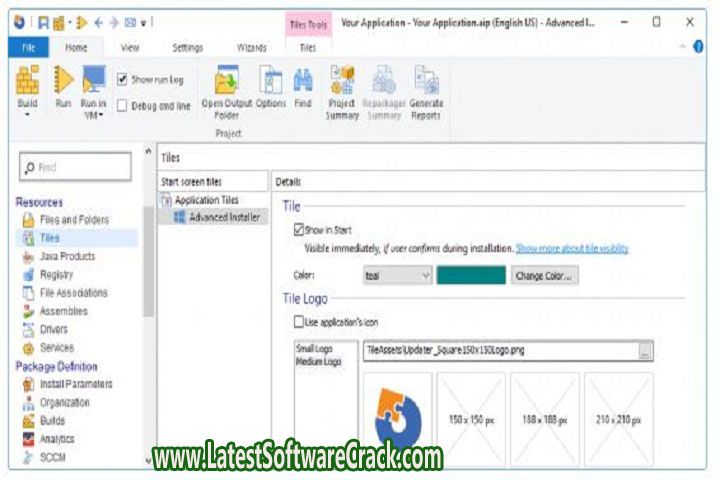
Task: Switch to the Home ribbon tab
Action: tap(76, 48)
